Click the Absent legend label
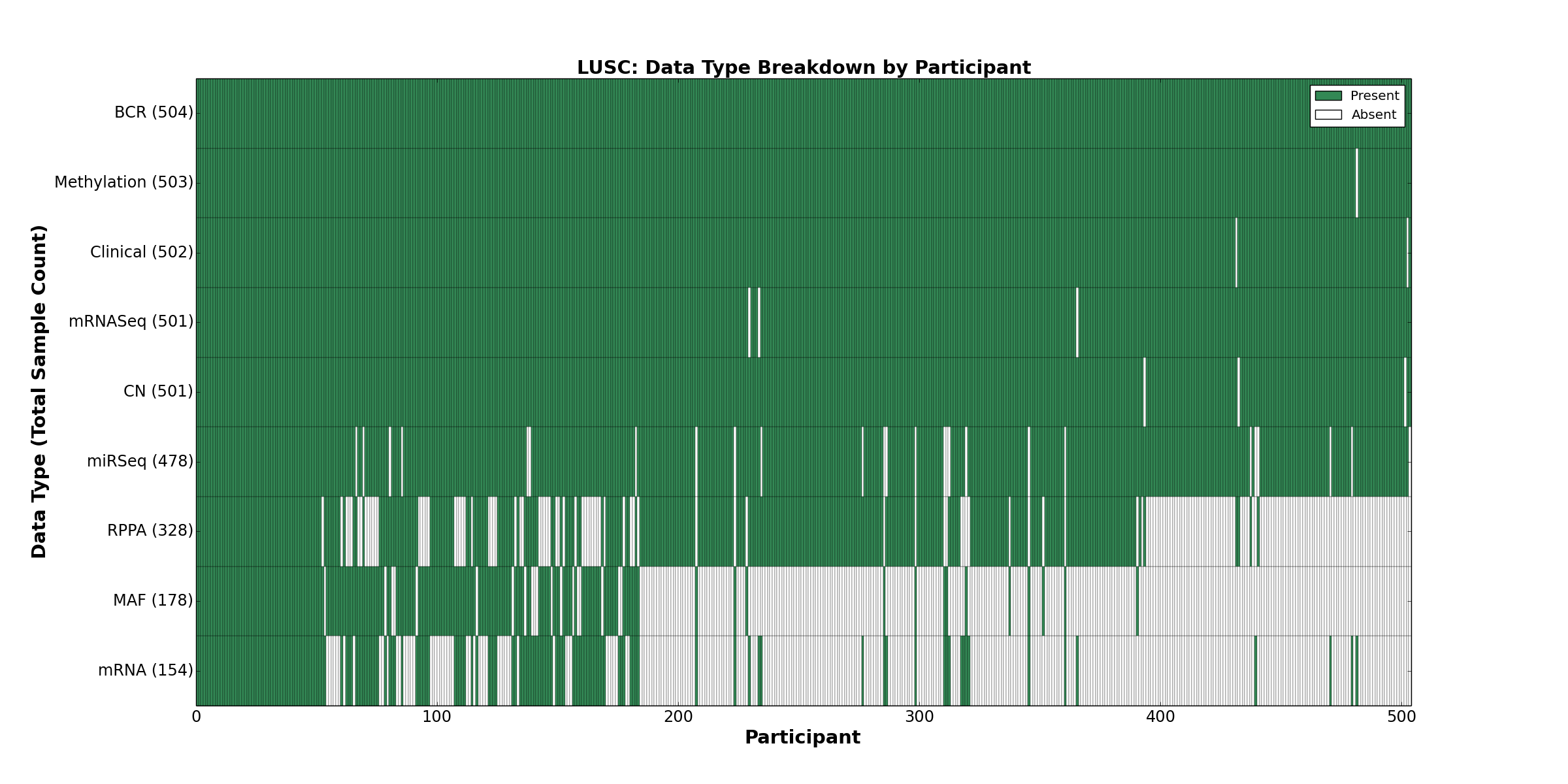 [1374, 115]
